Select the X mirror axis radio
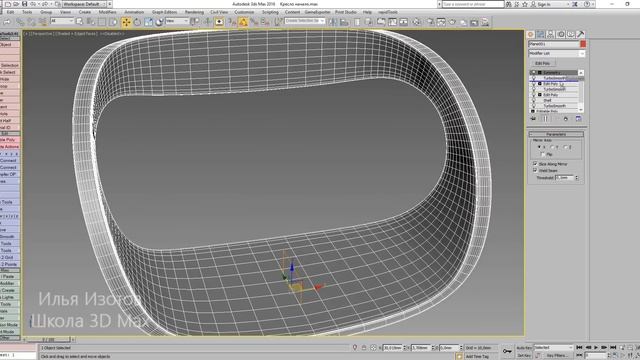The width and height of the screenshot is (640, 360). pyautogui.click(x=540, y=147)
